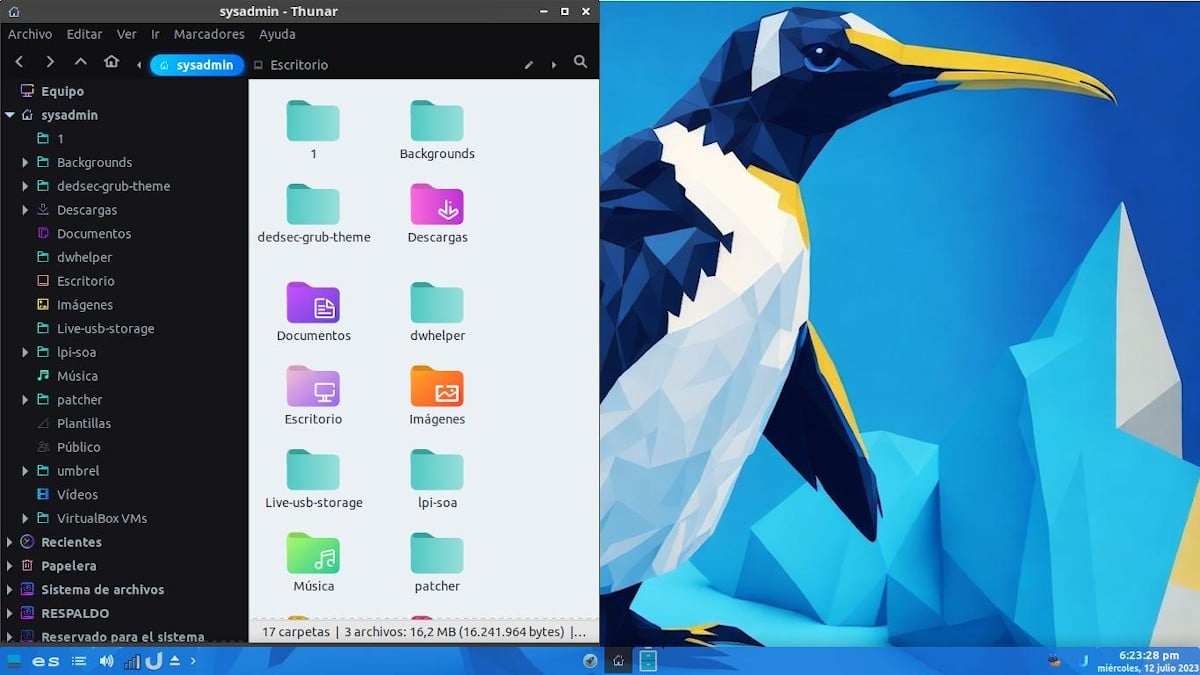Click the 'es' keyboard layout indicator

tap(46, 661)
